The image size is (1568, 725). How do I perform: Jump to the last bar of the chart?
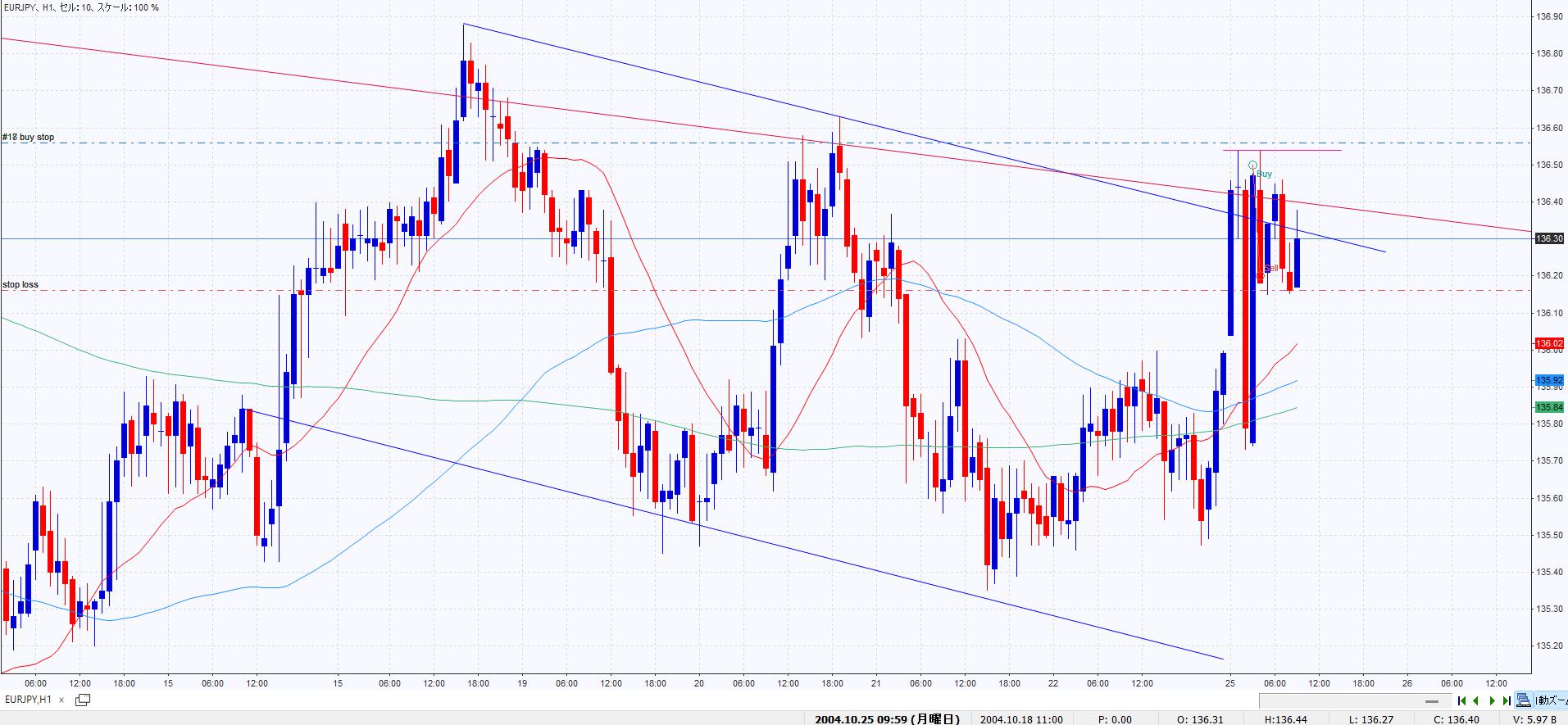(x=1507, y=700)
